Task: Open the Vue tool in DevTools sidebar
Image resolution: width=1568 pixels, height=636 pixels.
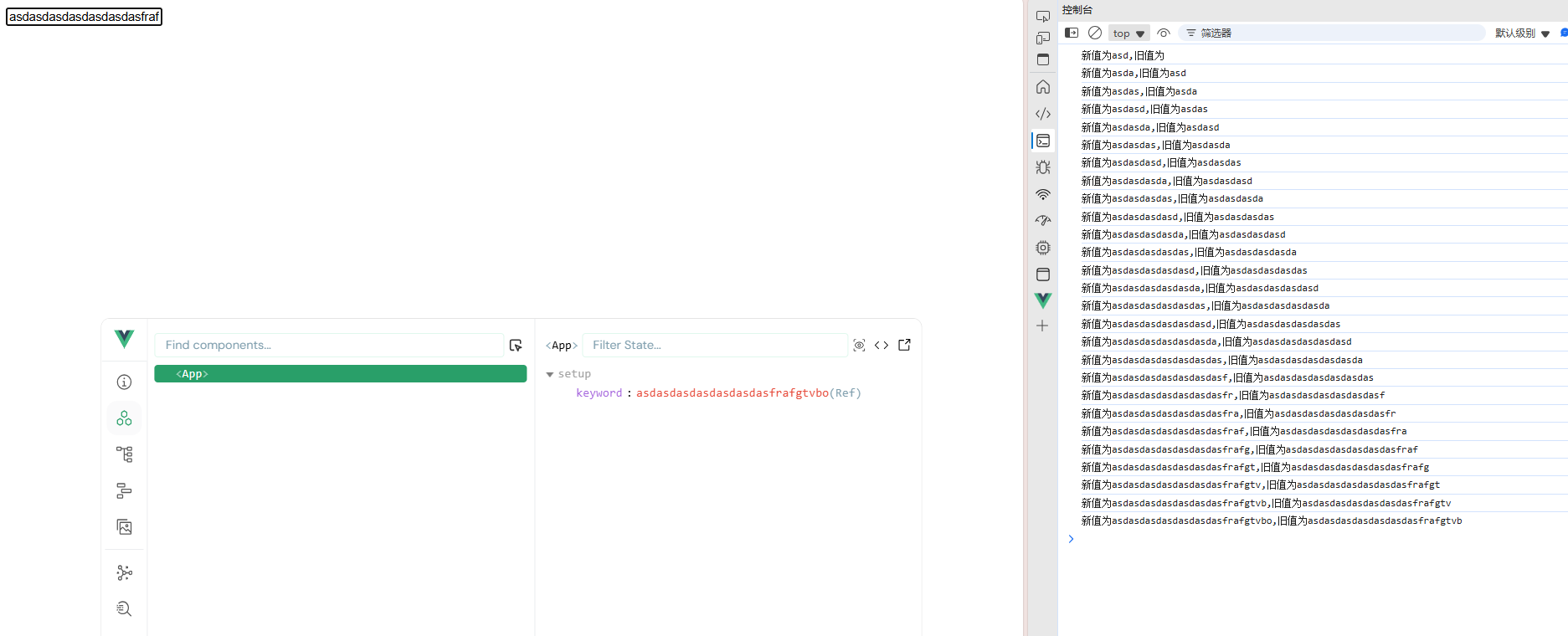Action: [1043, 300]
